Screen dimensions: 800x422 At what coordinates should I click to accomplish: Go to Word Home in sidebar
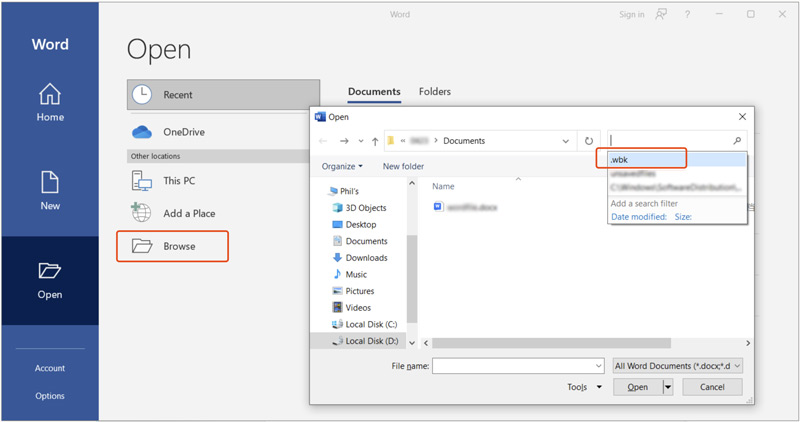click(50, 102)
